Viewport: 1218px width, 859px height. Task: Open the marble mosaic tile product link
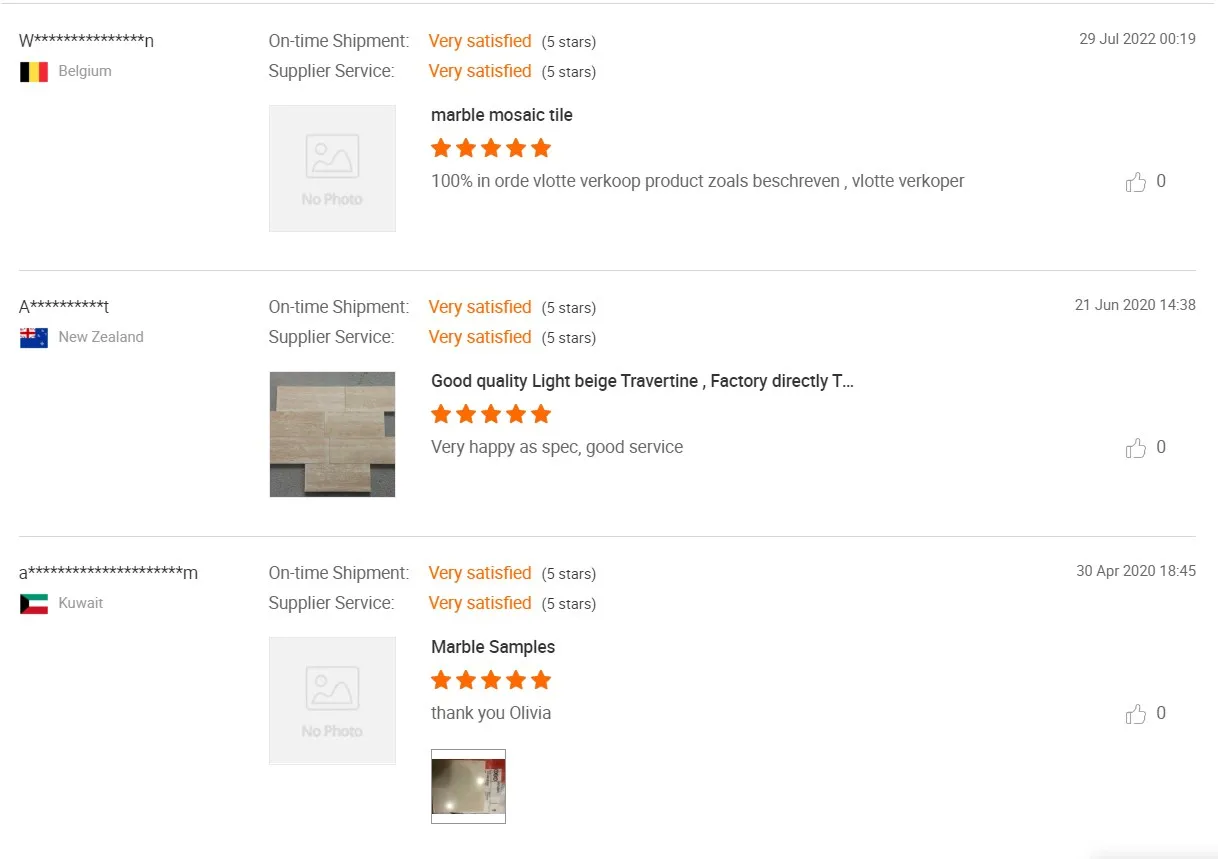click(x=502, y=115)
